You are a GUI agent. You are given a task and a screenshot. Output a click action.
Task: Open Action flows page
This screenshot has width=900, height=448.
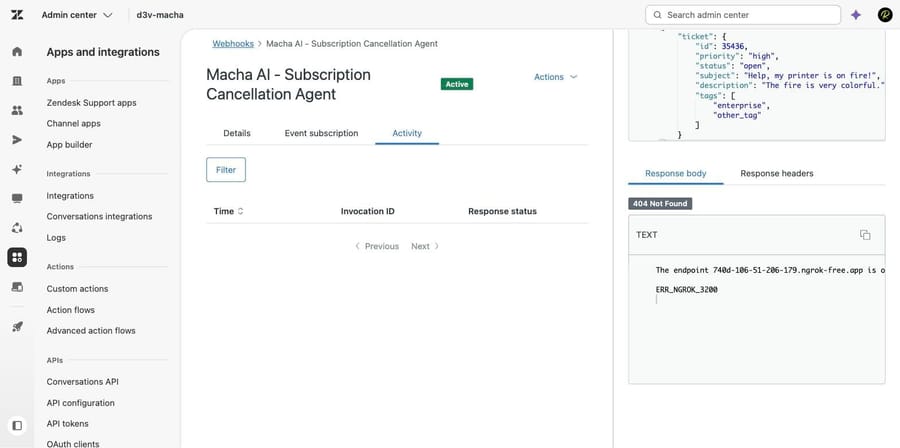71,310
